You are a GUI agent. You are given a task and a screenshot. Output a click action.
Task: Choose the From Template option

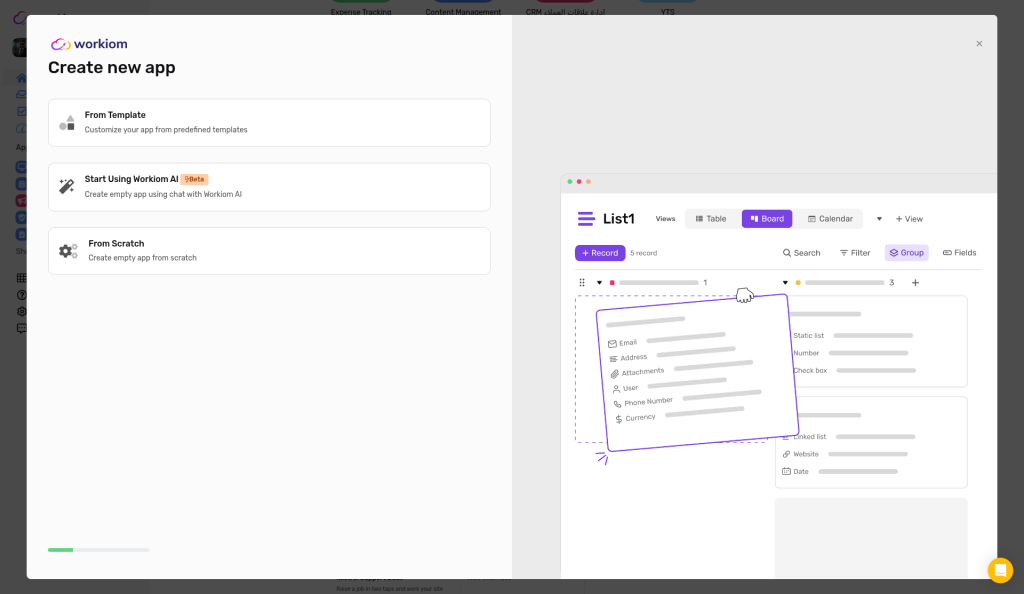tap(269, 123)
